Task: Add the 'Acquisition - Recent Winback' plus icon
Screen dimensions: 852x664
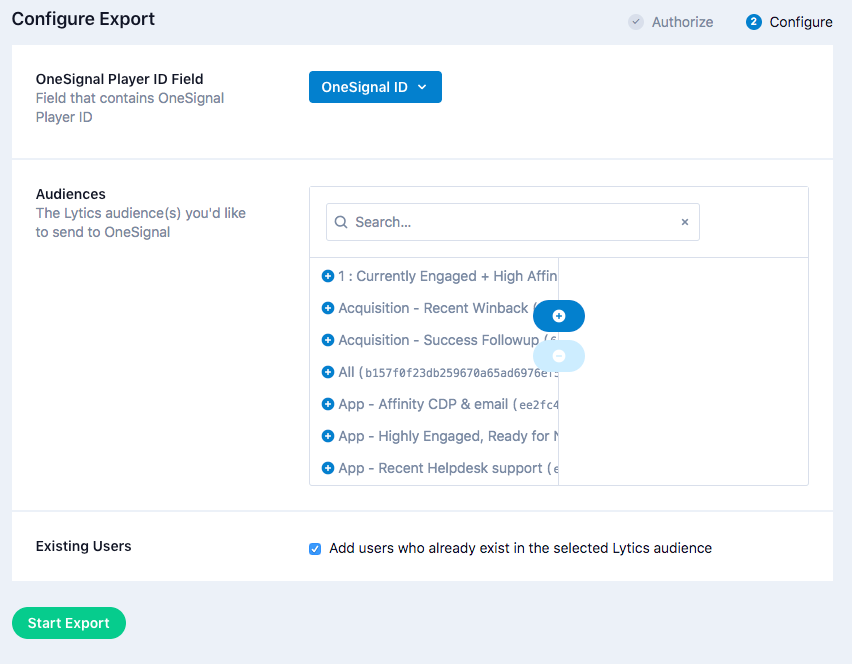Action: (x=328, y=308)
